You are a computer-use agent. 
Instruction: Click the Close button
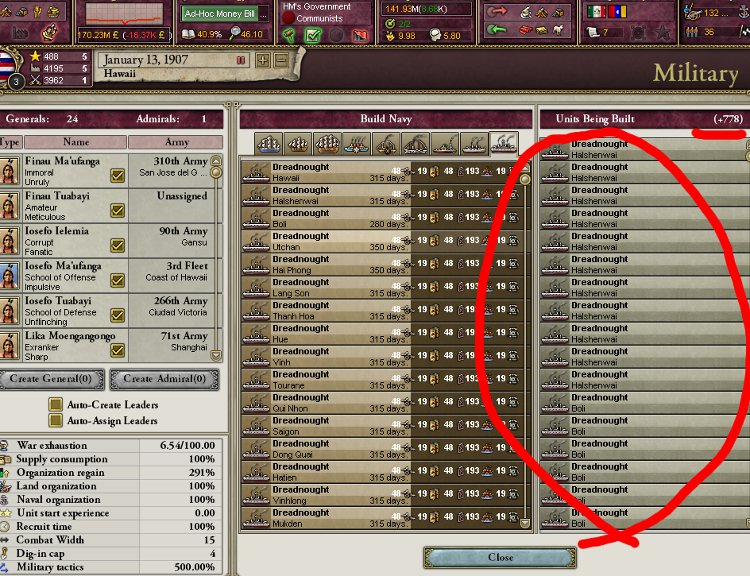click(x=500, y=557)
